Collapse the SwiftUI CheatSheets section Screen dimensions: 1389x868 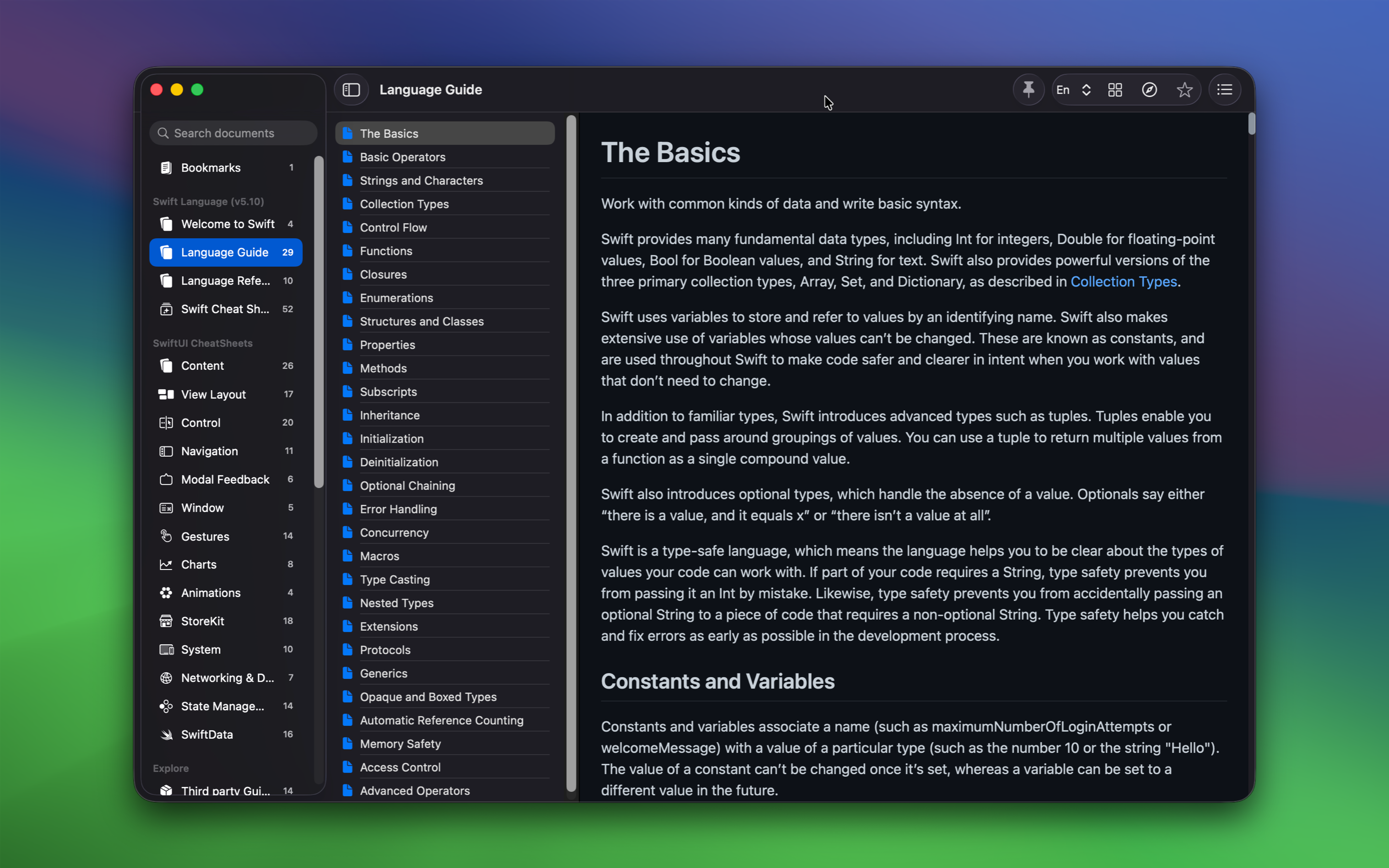tap(202, 343)
